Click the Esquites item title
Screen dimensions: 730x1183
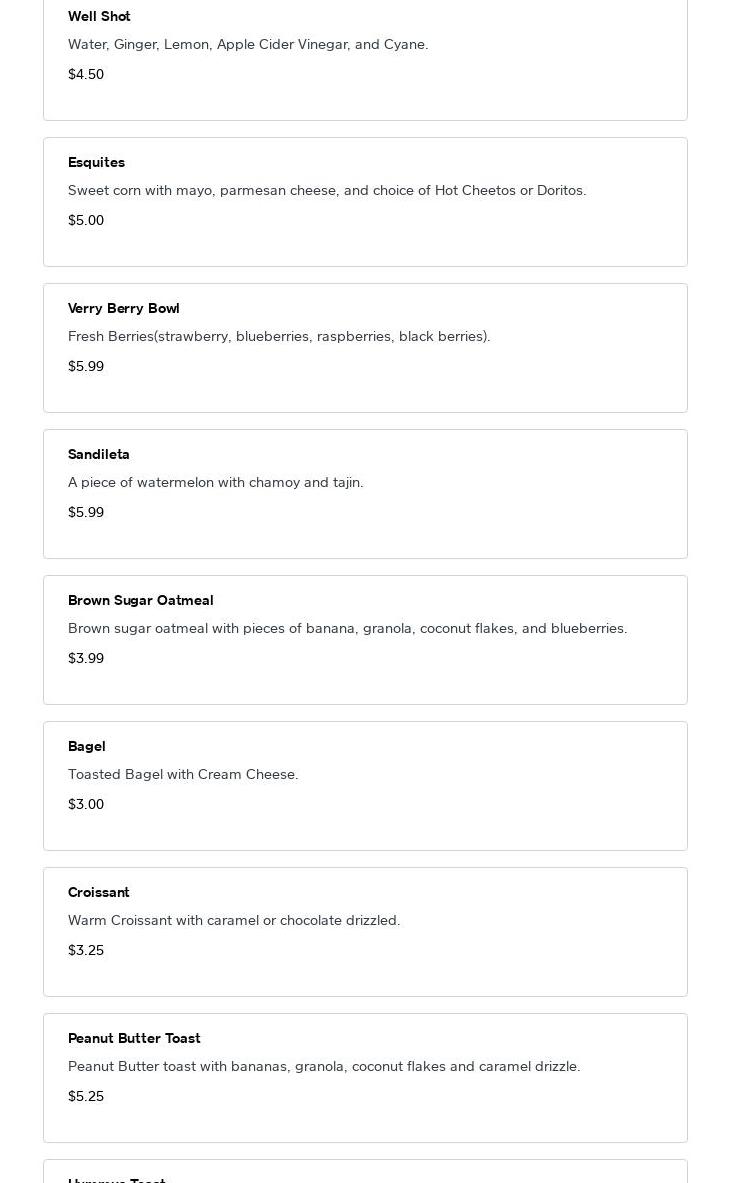coord(96,162)
